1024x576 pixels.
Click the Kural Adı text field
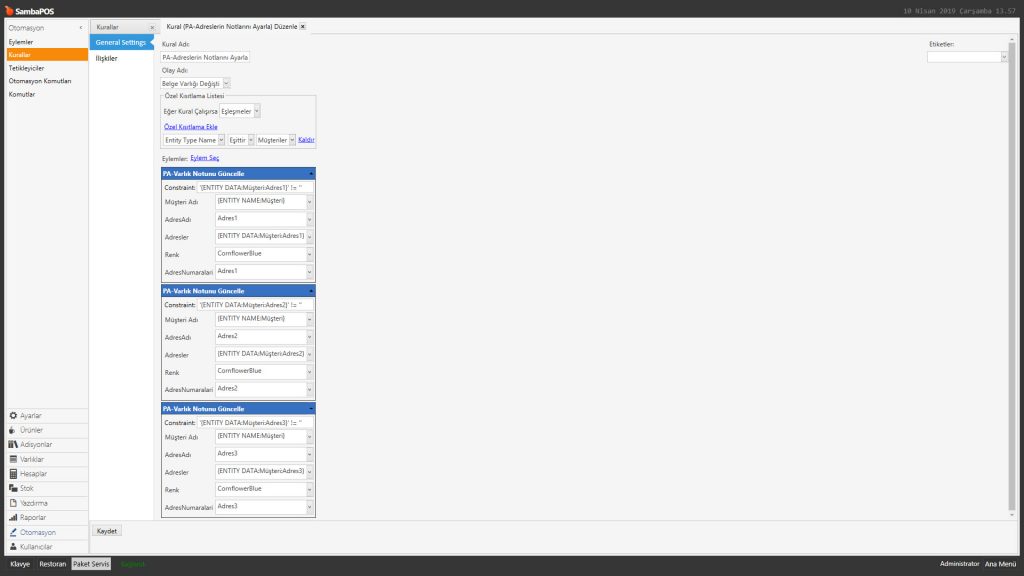205,58
